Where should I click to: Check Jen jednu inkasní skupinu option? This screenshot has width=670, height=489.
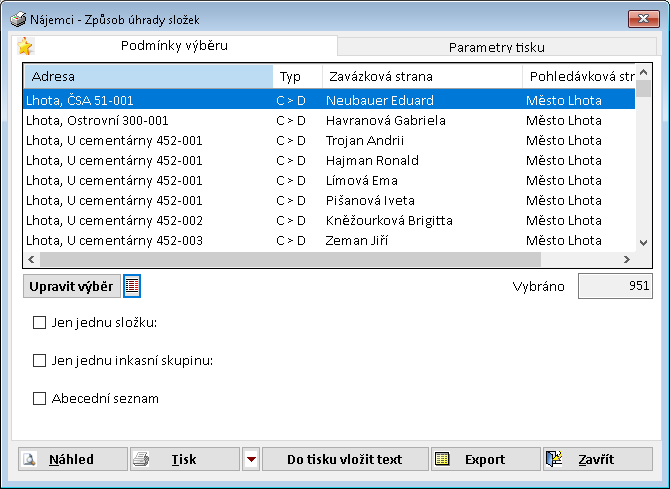40,360
